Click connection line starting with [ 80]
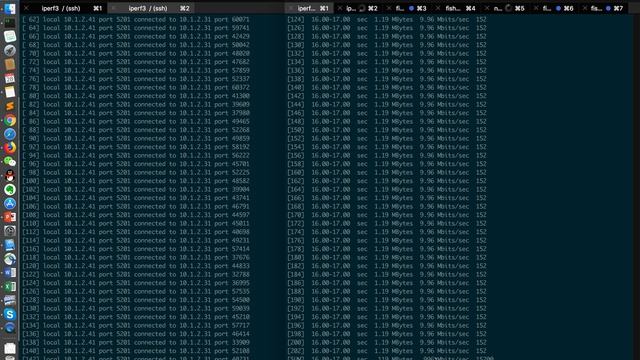The image size is (640, 360). point(136,96)
